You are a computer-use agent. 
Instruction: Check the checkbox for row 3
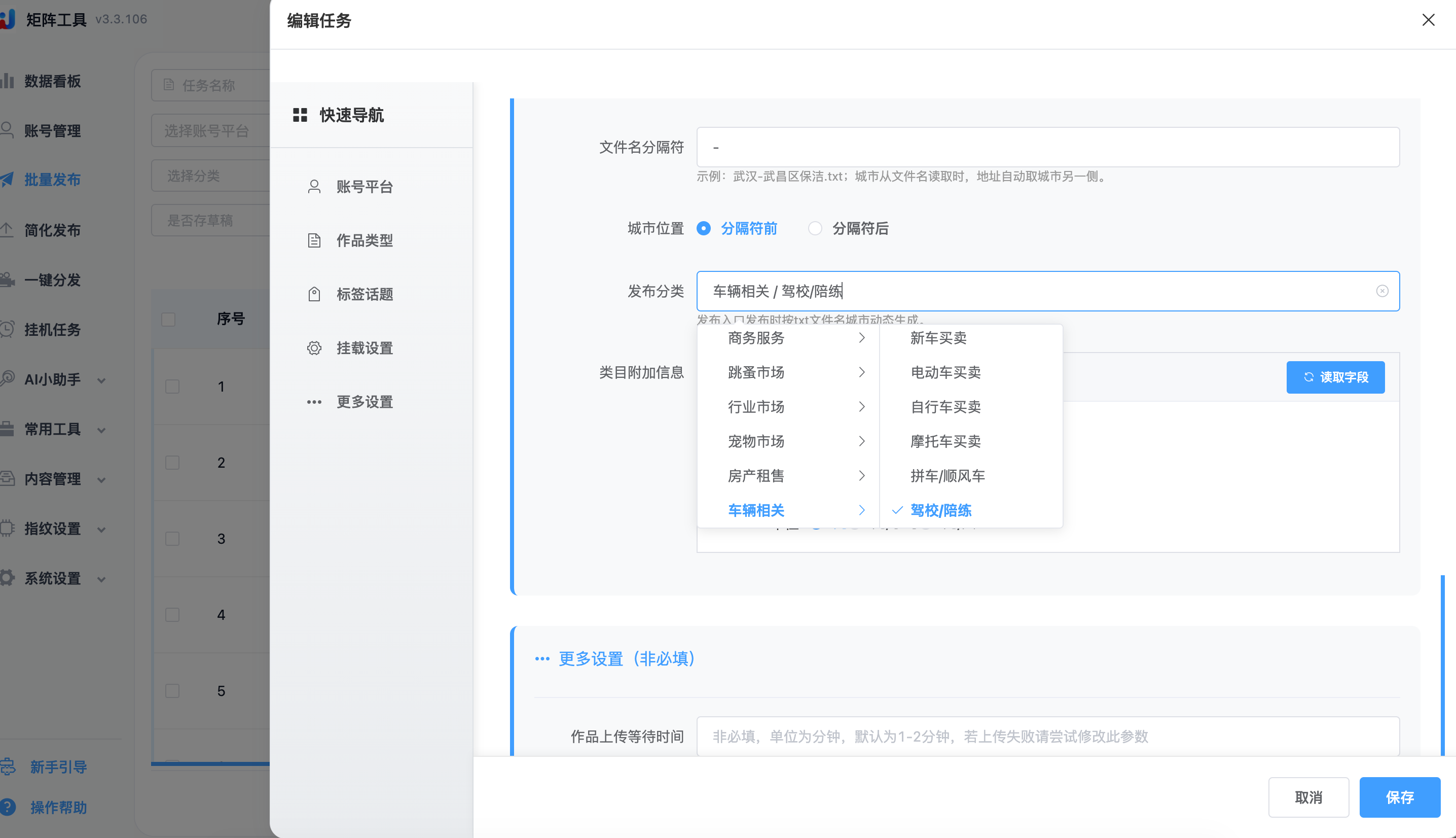172,538
